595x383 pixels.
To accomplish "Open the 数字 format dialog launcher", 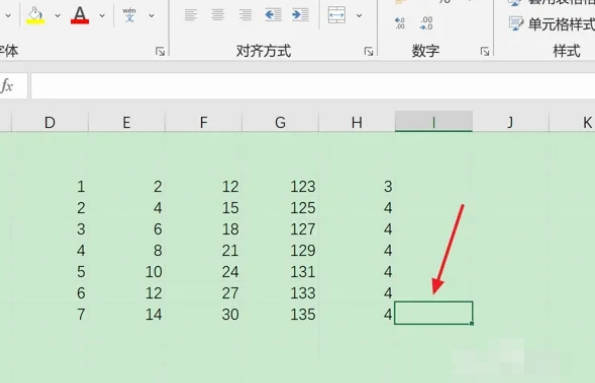I will pyautogui.click(x=485, y=51).
